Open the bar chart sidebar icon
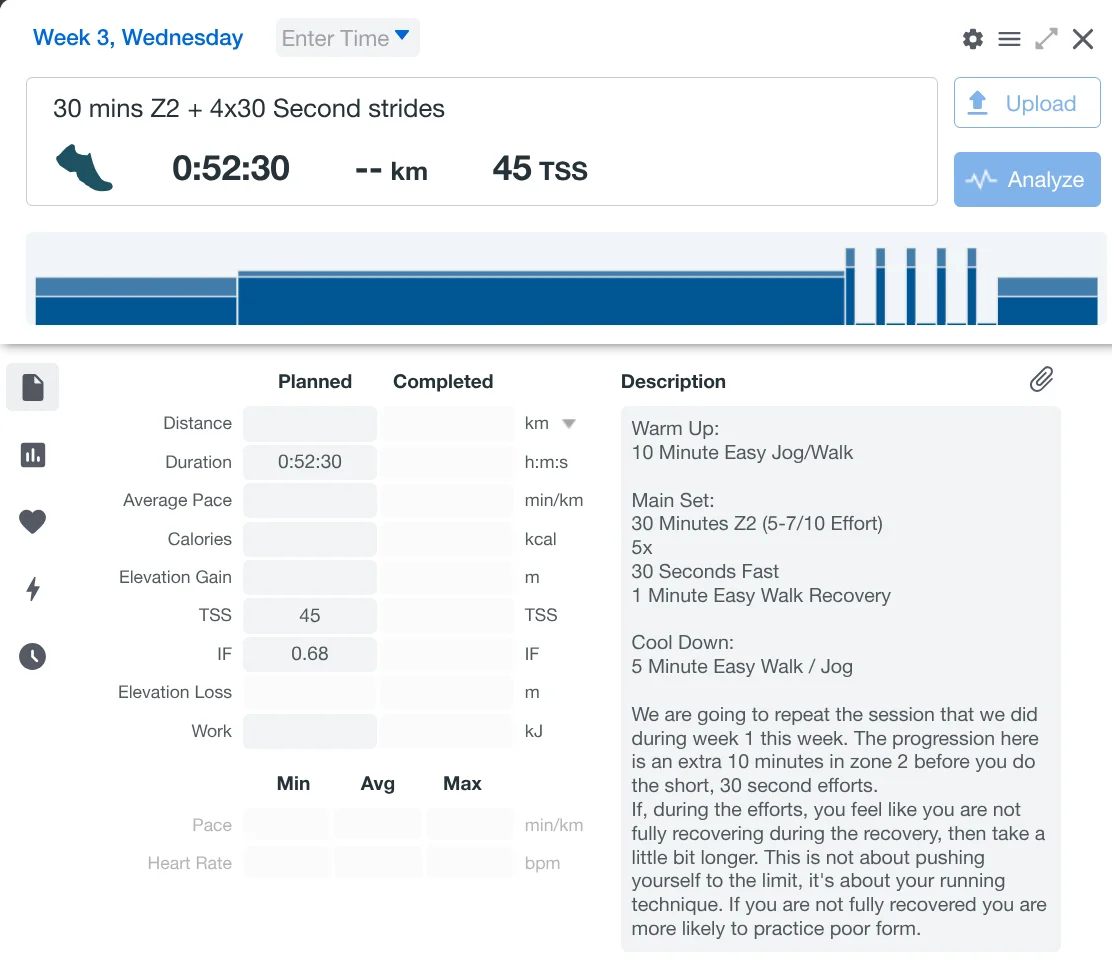The width and height of the screenshot is (1112, 960). pyautogui.click(x=33, y=455)
